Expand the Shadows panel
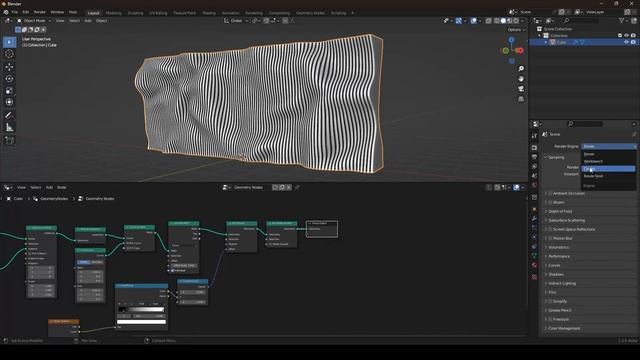Viewport: 640px width, 360px height. 556,274
